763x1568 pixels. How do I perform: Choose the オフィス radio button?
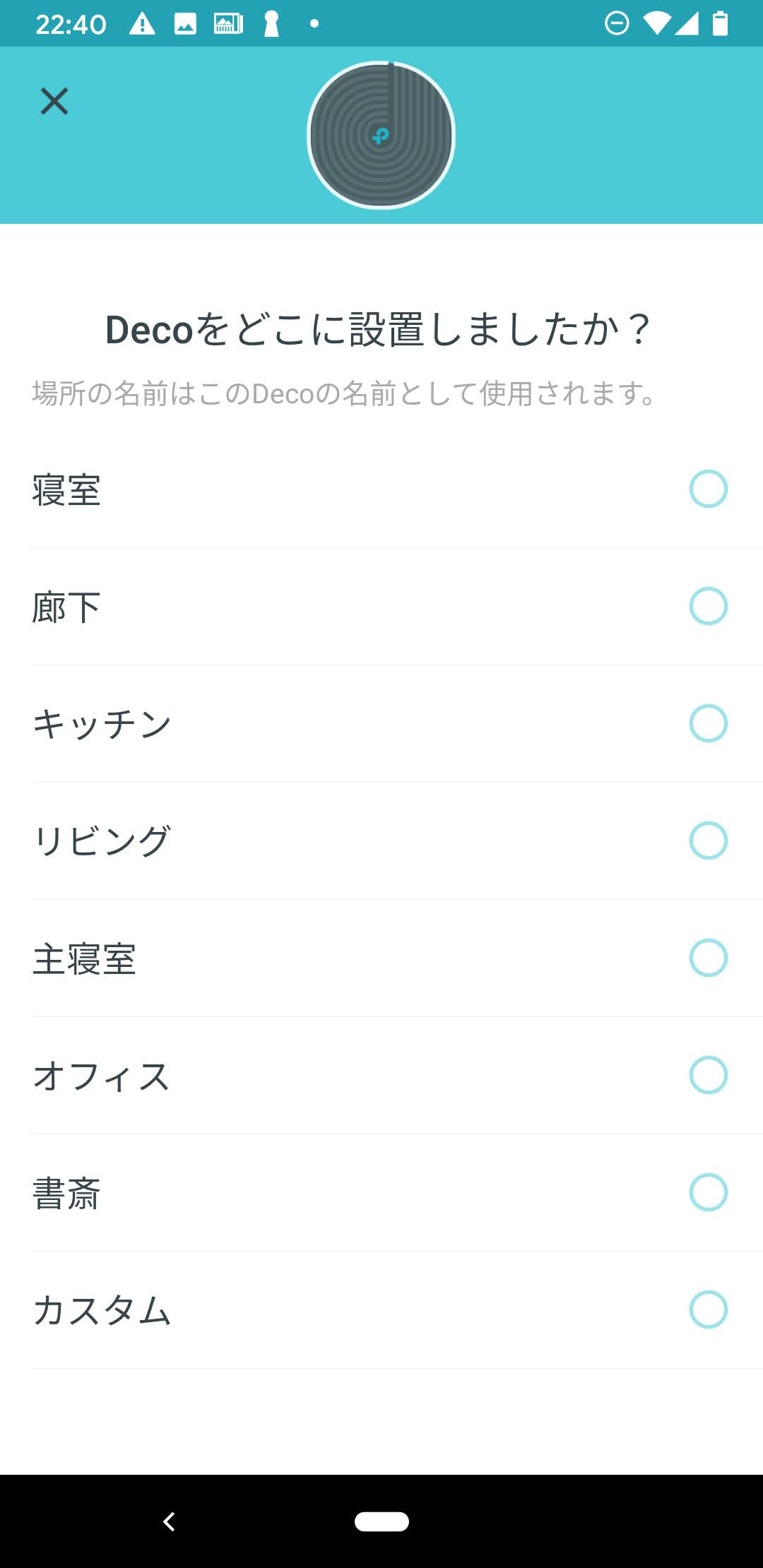tap(708, 1075)
